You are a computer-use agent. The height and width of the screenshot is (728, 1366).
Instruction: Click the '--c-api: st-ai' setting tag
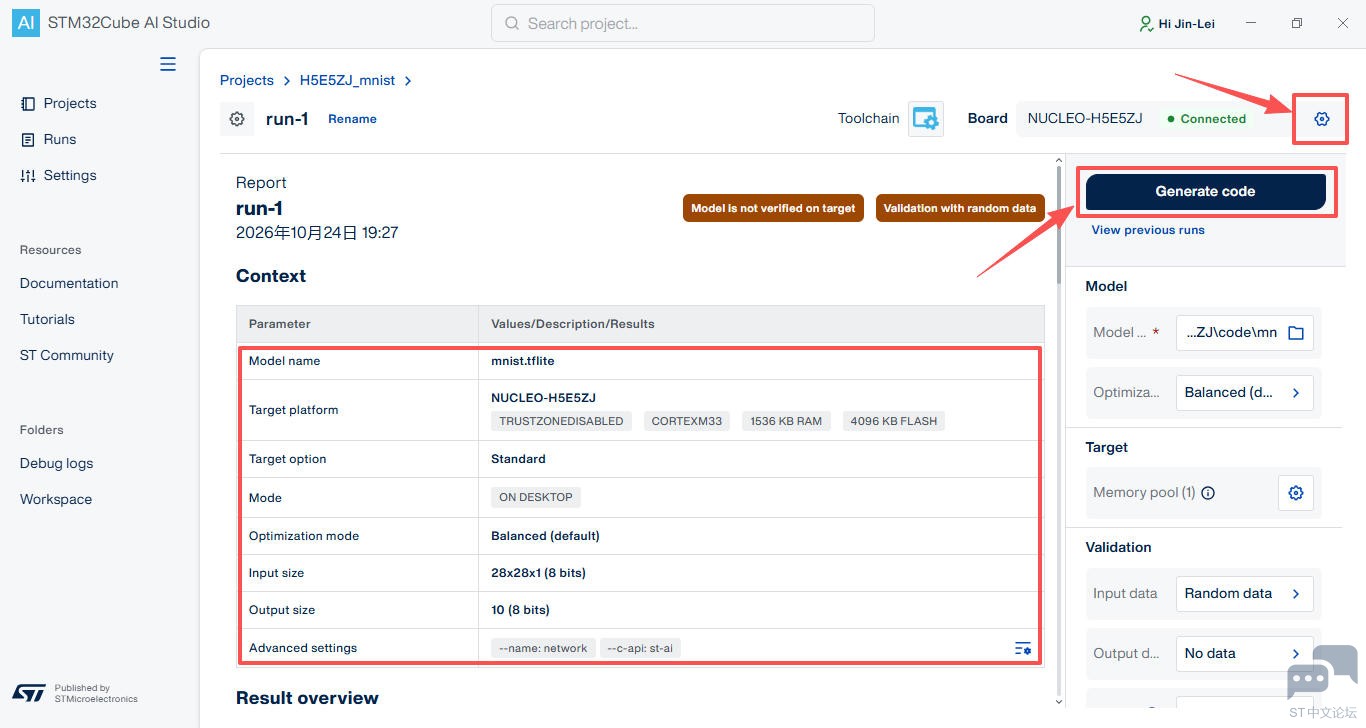(x=640, y=648)
